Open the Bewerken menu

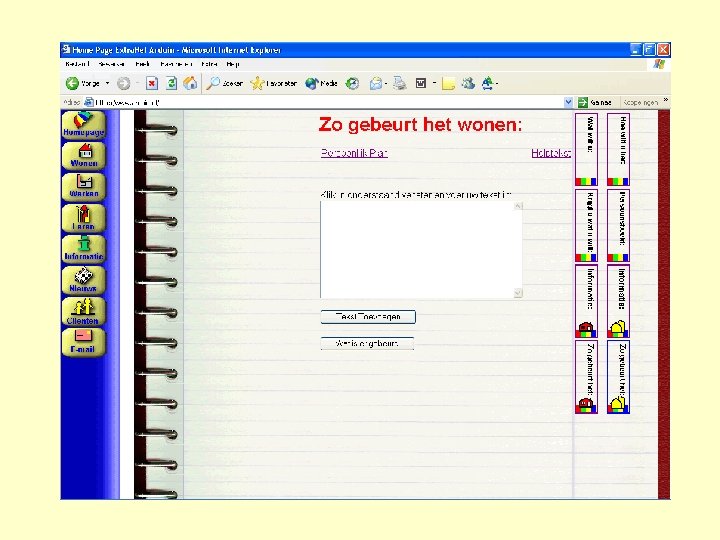pyautogui.click(x=112, y=64)
